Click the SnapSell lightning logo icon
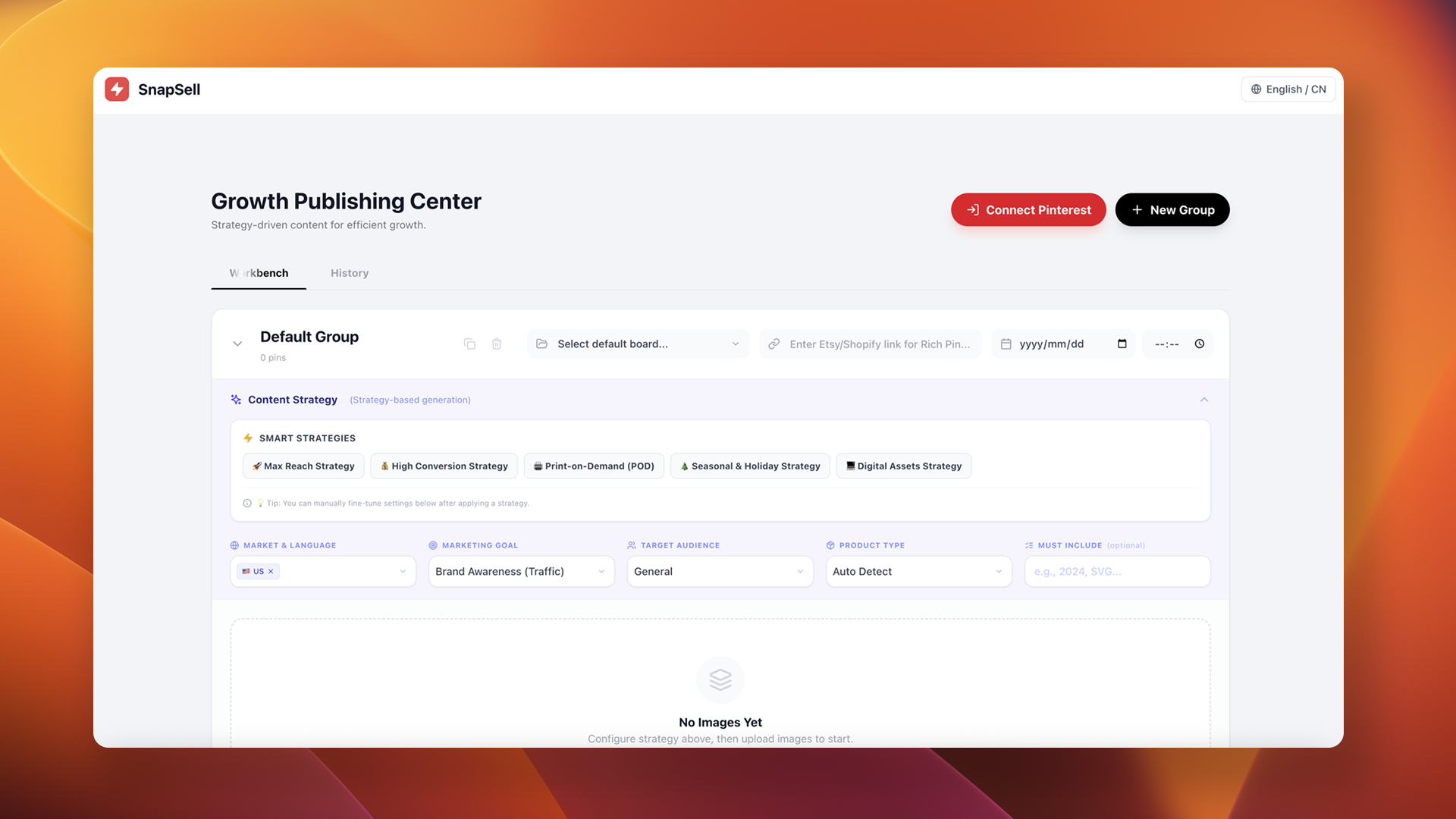Image resolution: width=1456 pixels, height=819 pixels. [117, 89]
